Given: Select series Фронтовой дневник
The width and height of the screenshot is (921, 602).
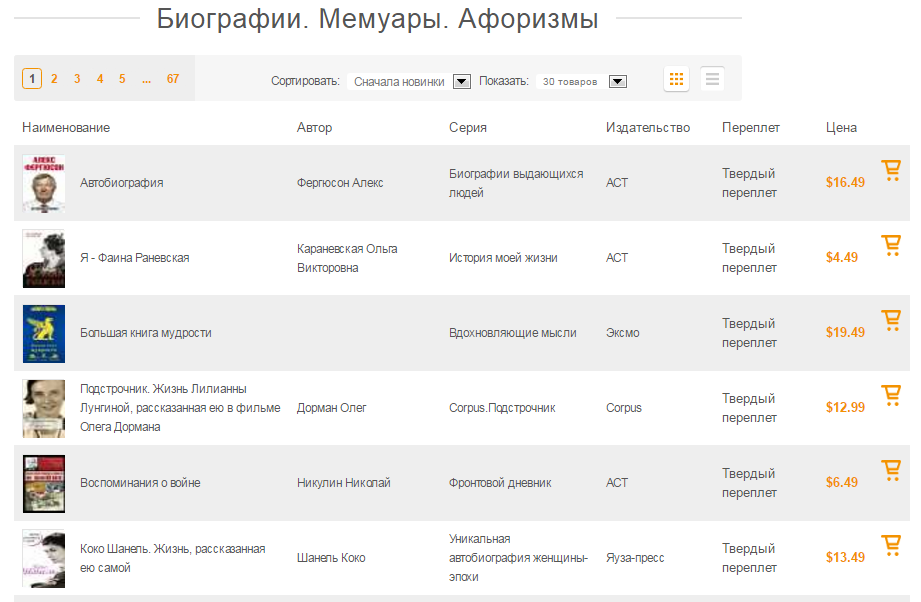Looking at the screenshot, I should [500, 483].
